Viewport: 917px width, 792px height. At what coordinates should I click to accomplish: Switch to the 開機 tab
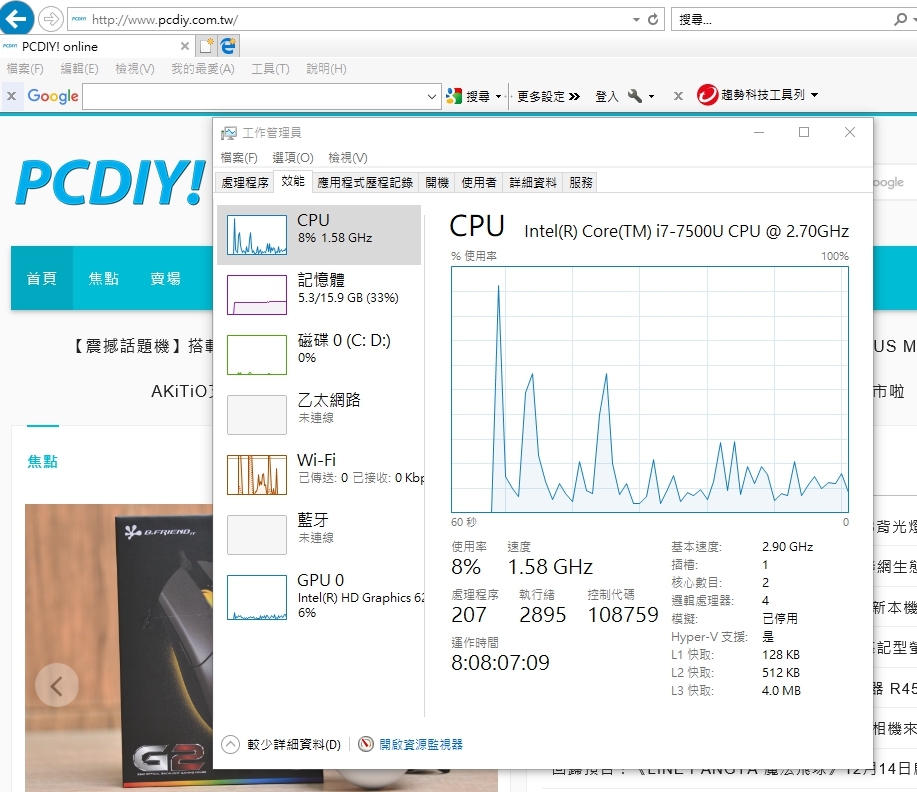(x=437, y=182)
